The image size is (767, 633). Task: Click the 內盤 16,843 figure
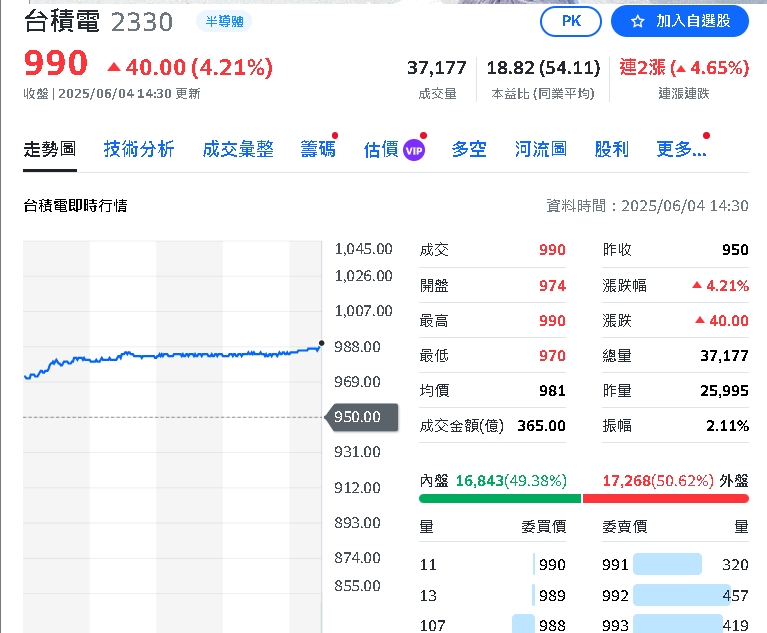tap(479, 481)
